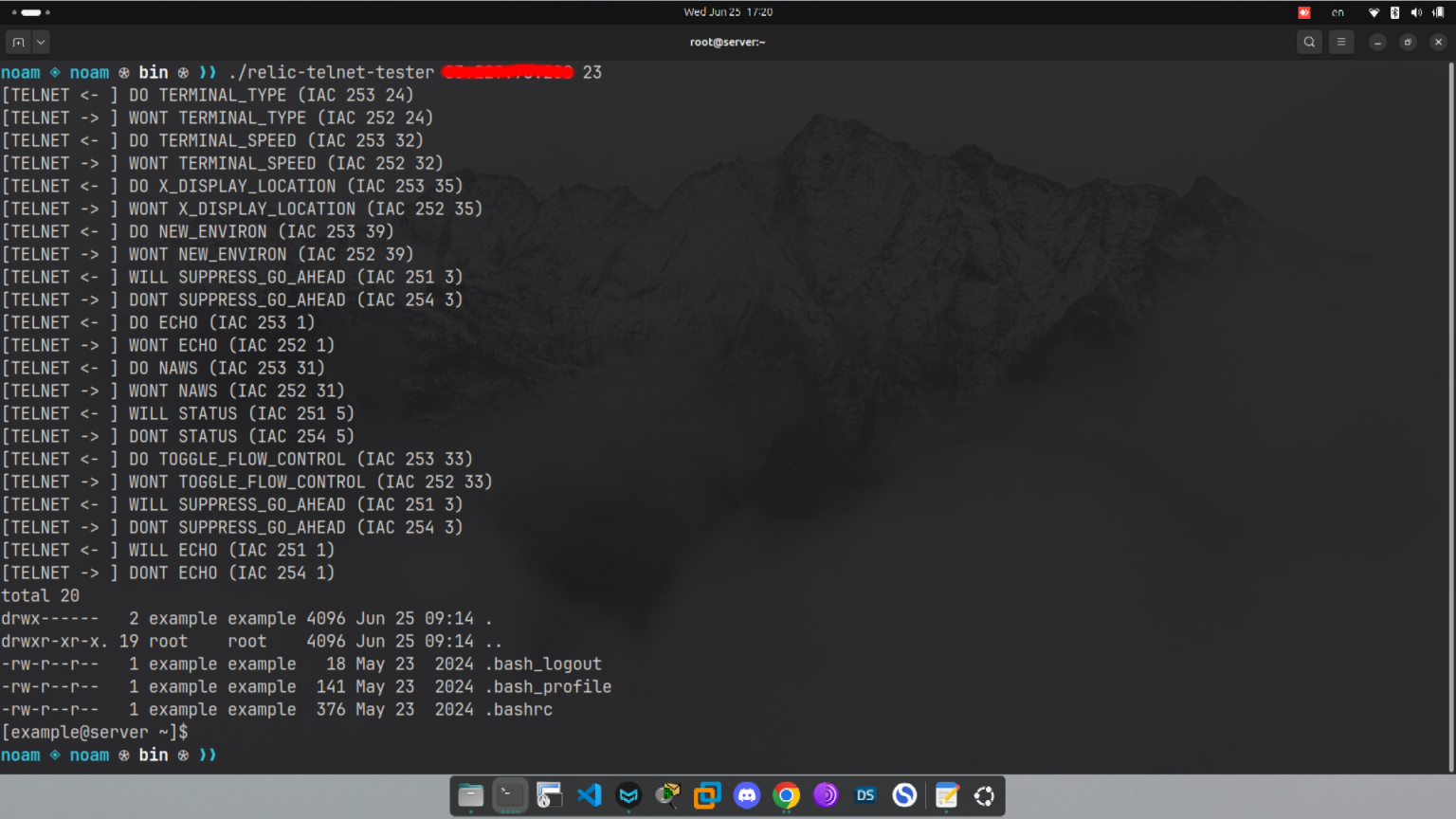Switch the 'en' keyboard layout

(1338, 12)
